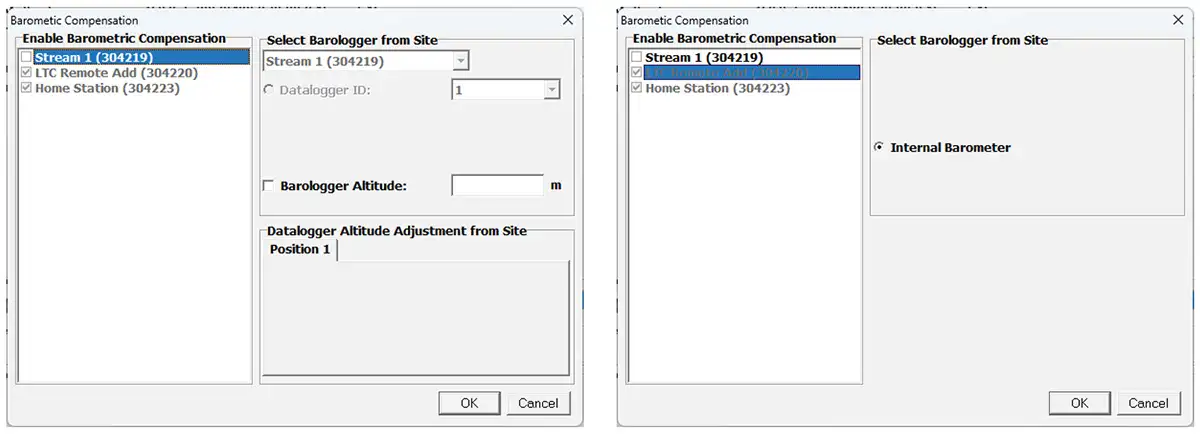Toggle LTC Remote Add checkbox in left dialog
Screen dimensions: 1200x435
pyautogui.click(x=26, y=73)
